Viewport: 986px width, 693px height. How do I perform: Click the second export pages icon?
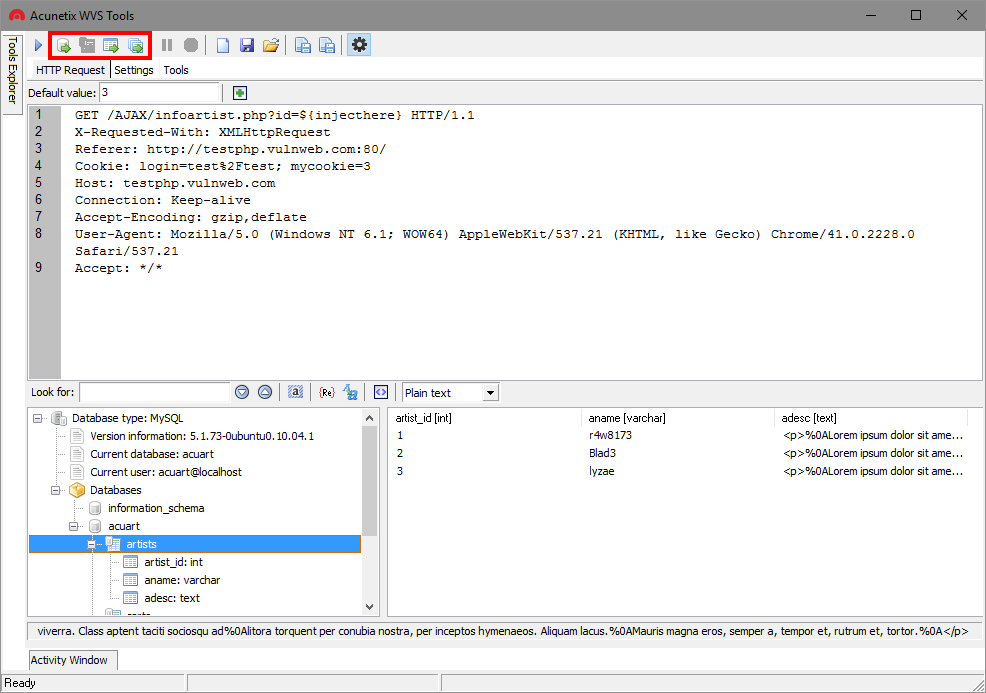[x=326, y=45]
